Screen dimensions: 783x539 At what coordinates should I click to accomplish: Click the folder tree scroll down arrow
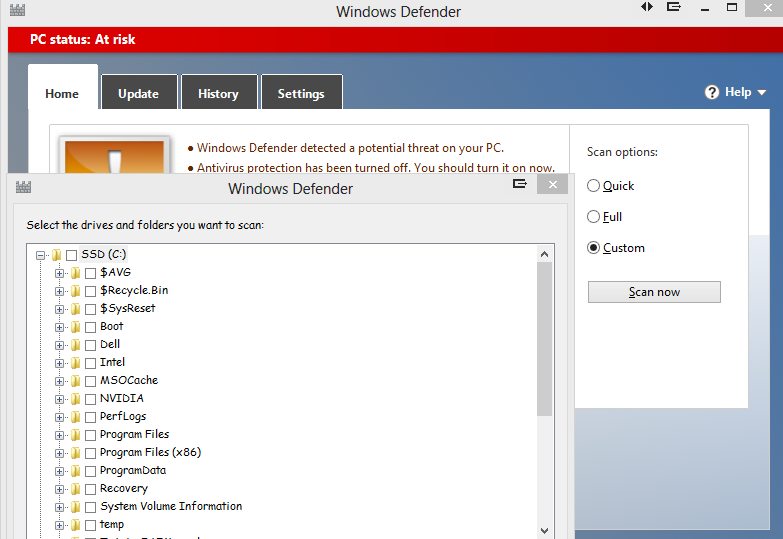pos(544,531)
